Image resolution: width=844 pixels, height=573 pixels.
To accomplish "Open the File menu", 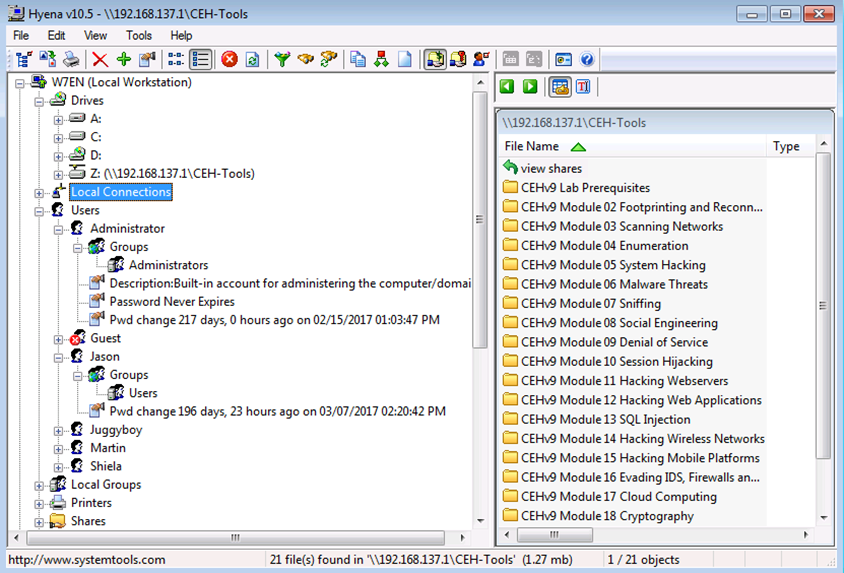I will [21, 36].
